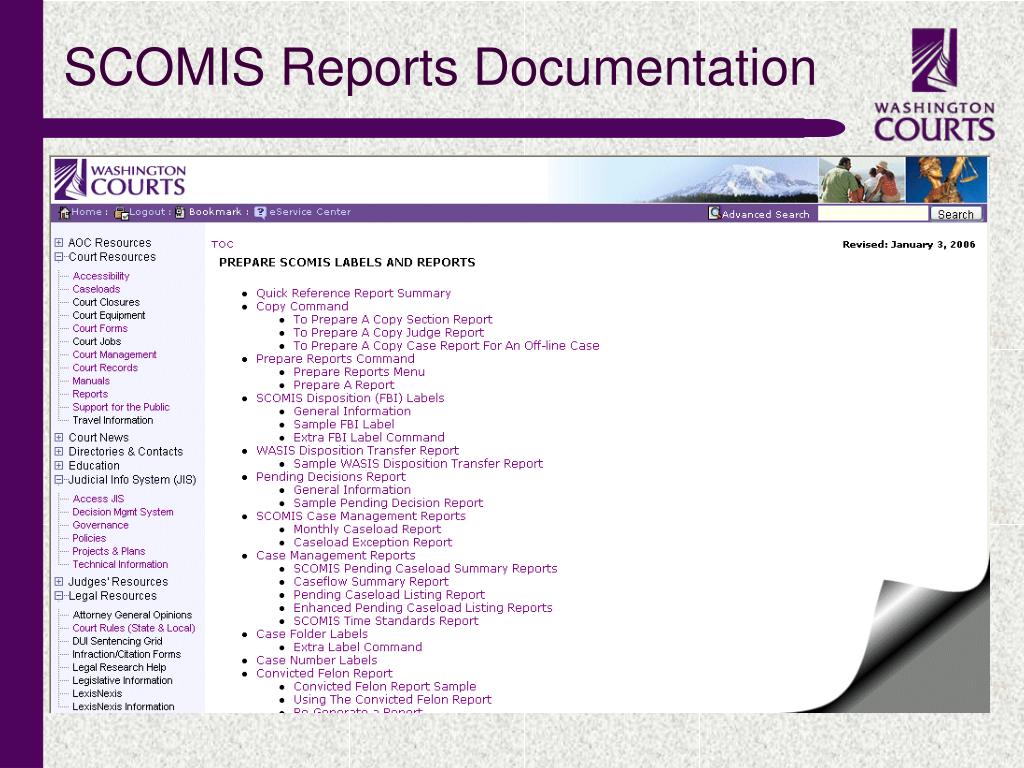Click the Advanced Search magnifier icon
The height and width of the screenshot is (768, 1024).
click(x=714, y=214)
